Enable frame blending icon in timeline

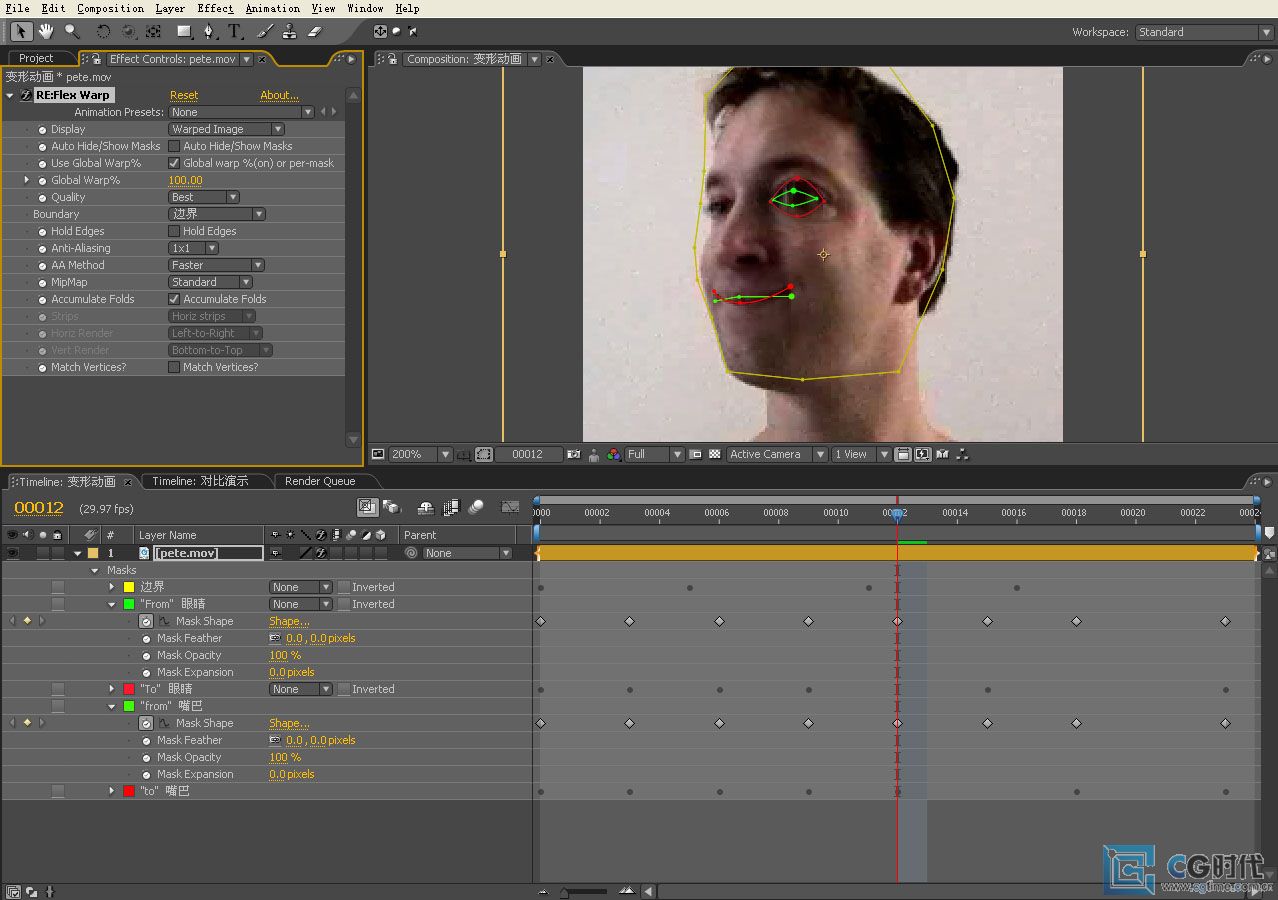click(451, 508)
